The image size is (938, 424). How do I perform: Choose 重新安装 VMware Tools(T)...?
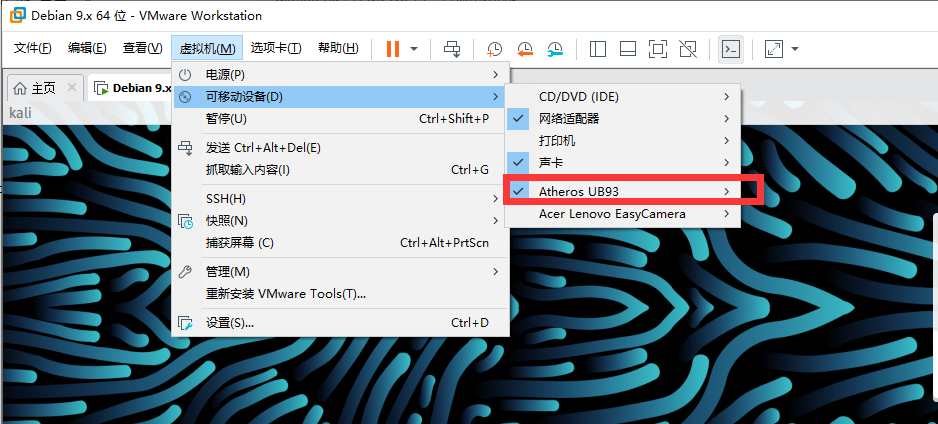click(x=340, y=294)
